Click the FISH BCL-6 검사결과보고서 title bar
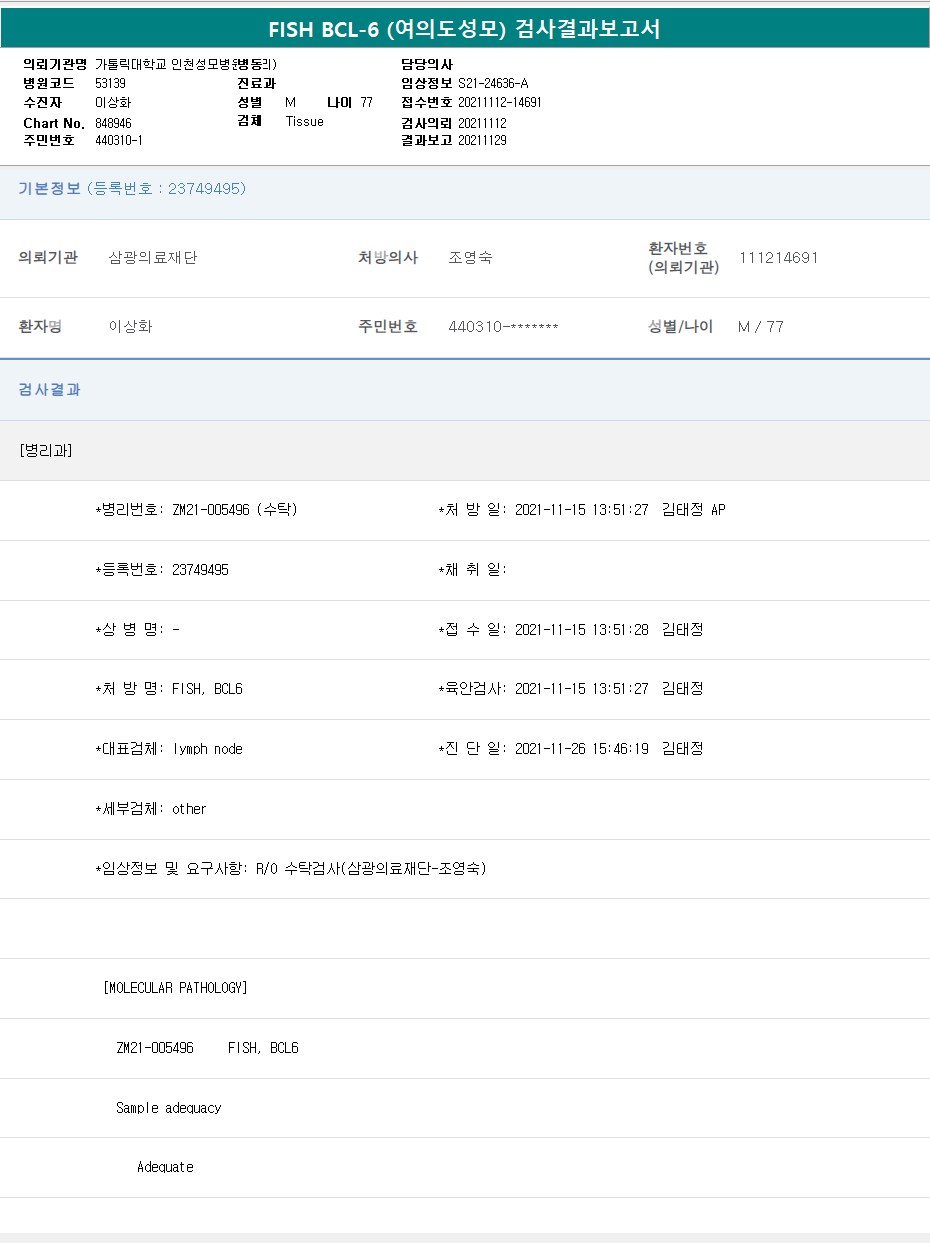The image size is (930, 1243). (x=465, y=29)
